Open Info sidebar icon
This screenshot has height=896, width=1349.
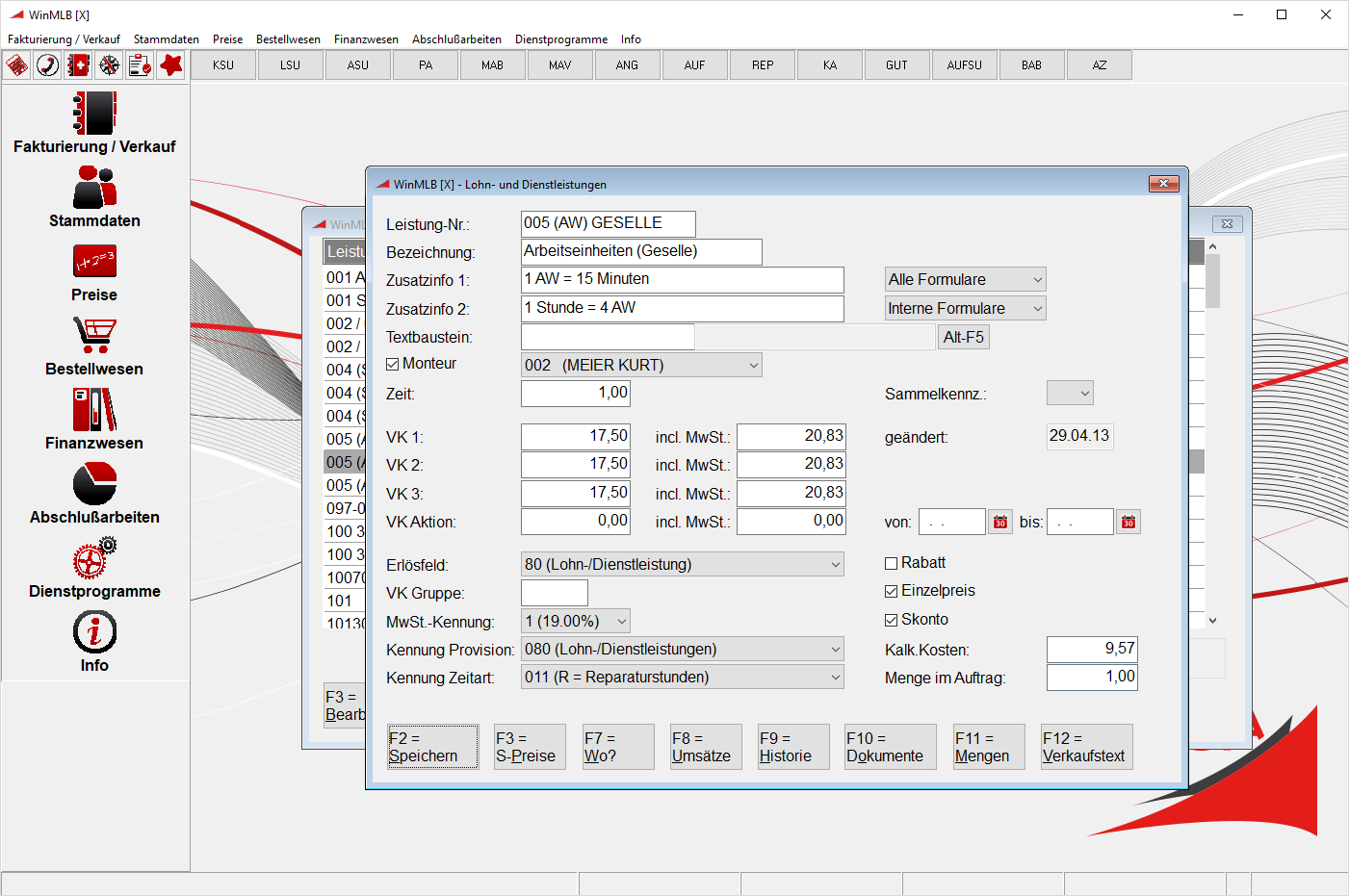tap(94, 632)
